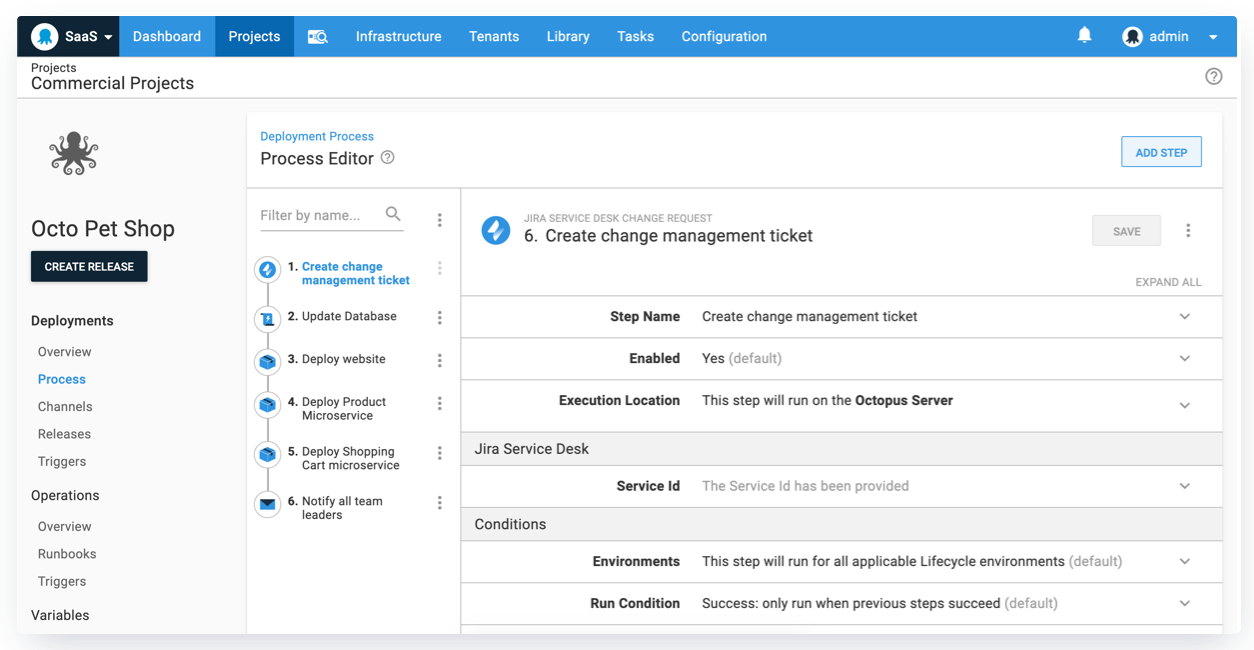
Task: Select the Deploy website step
Action: (x=336, y=359)
